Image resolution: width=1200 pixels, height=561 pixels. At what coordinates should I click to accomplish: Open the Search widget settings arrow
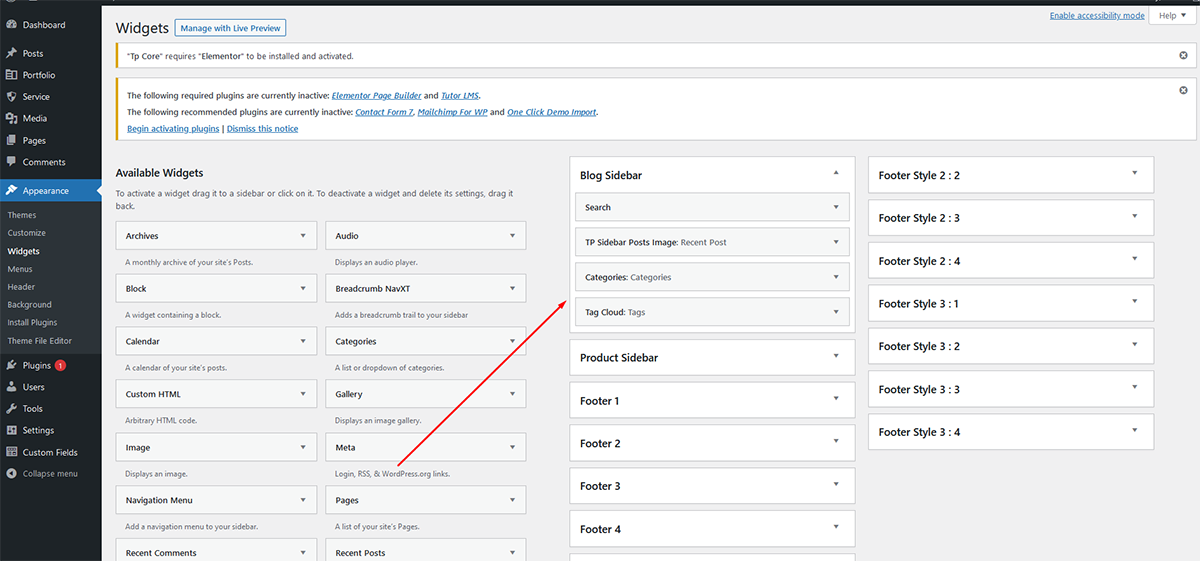[836, 207]
